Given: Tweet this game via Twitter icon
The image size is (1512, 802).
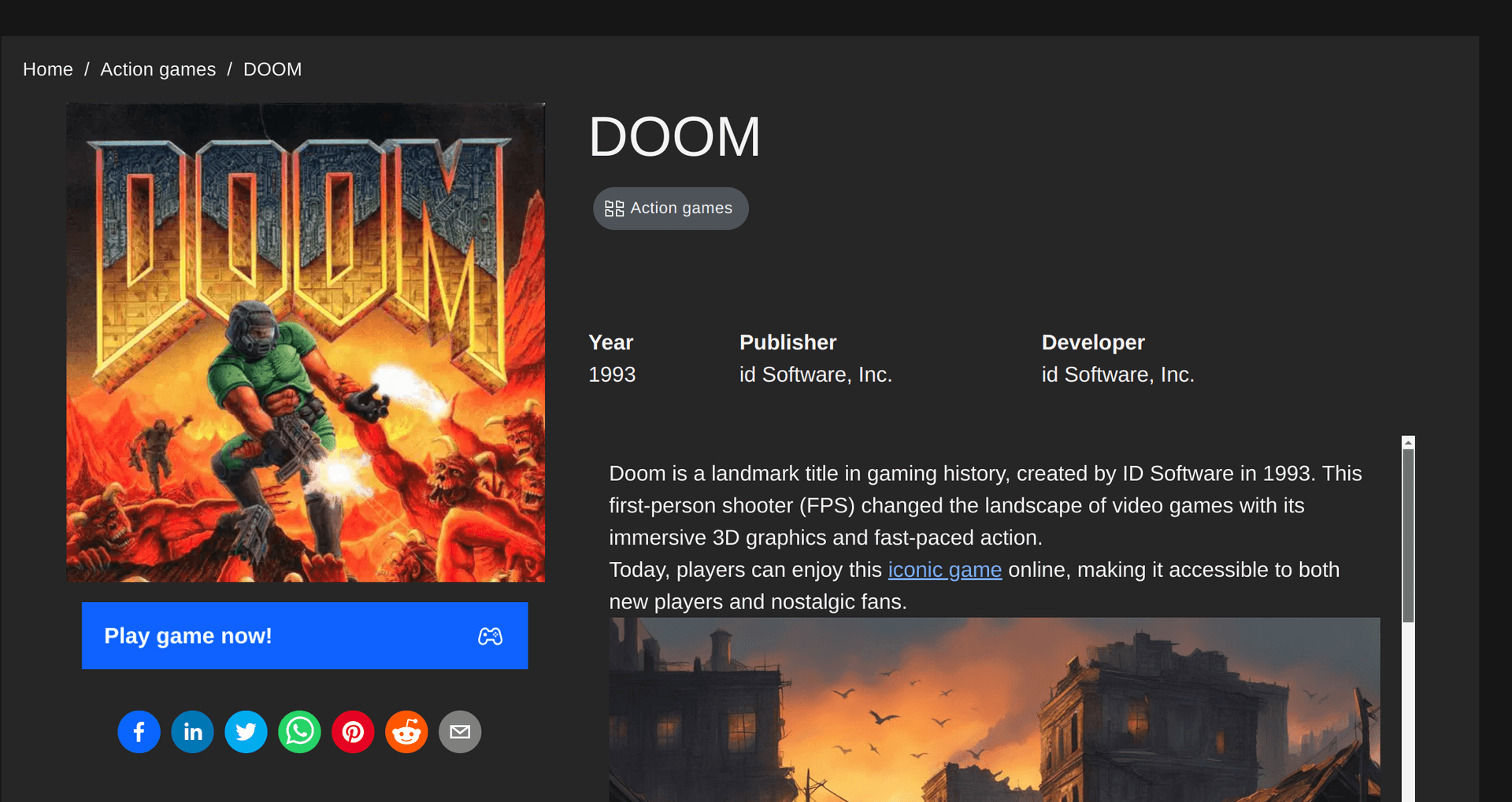Looking at the screenshot, I should click(246, 732).
